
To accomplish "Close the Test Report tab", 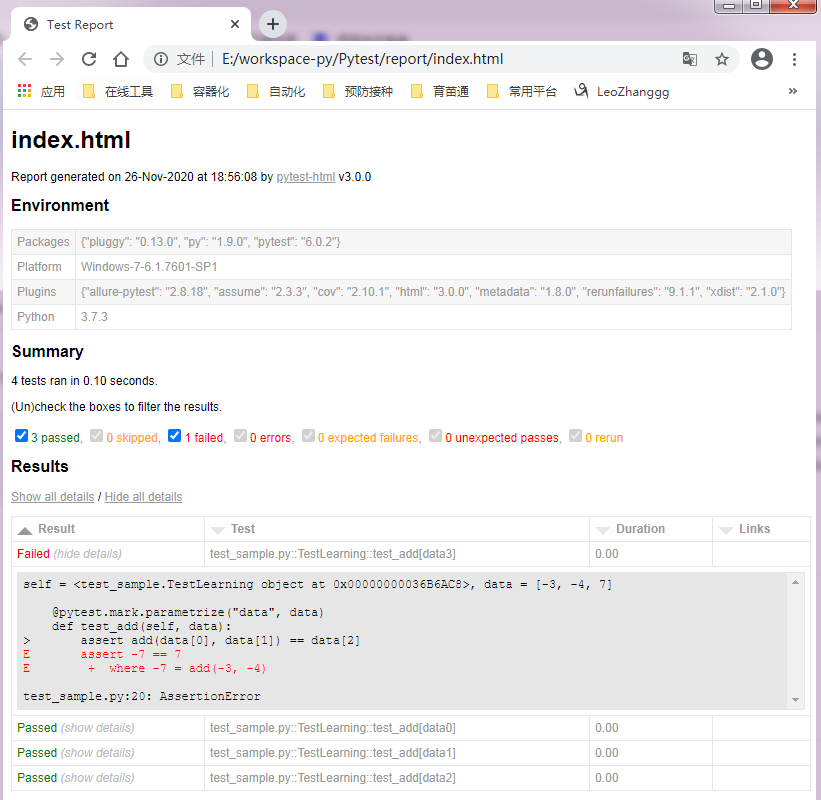I will (x=235, y=24).
